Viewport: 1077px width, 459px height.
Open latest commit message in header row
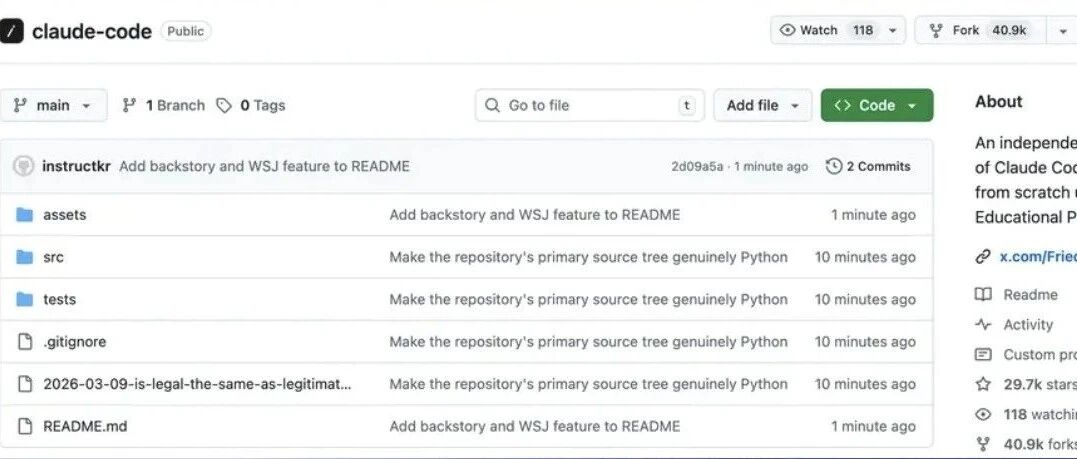264,166
